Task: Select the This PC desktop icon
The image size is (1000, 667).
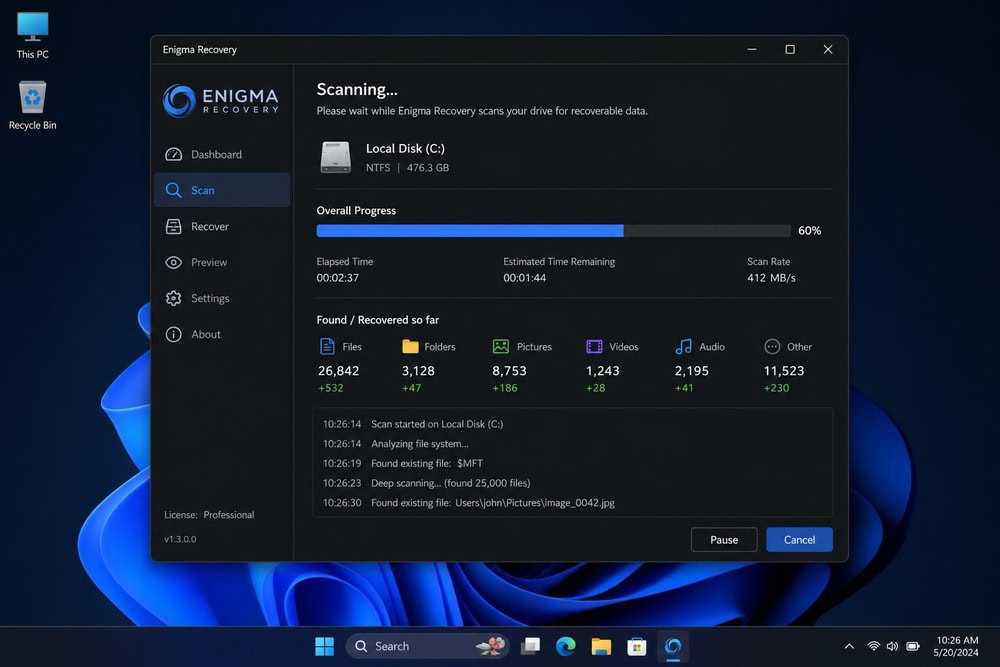Action: click(x=33, y=36)
